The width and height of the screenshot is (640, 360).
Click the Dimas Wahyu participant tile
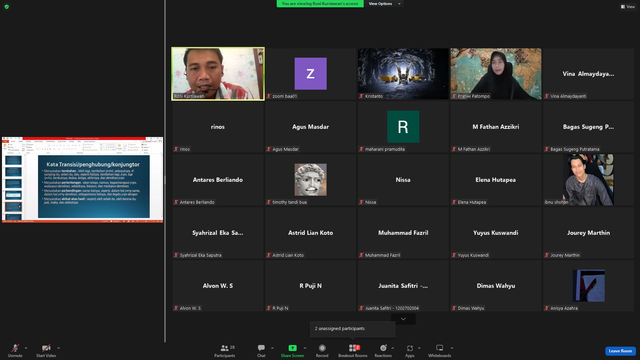(x=496, y=286)
